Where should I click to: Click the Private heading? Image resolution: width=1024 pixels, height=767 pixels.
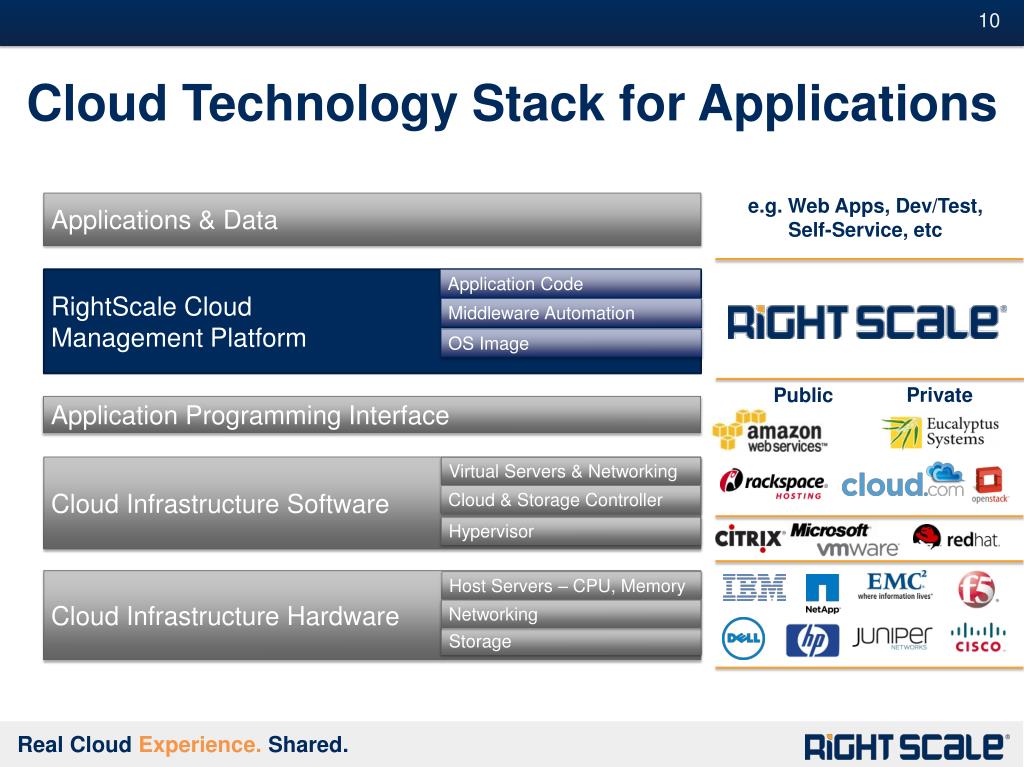pyautogui.click(x=939, y=395)
